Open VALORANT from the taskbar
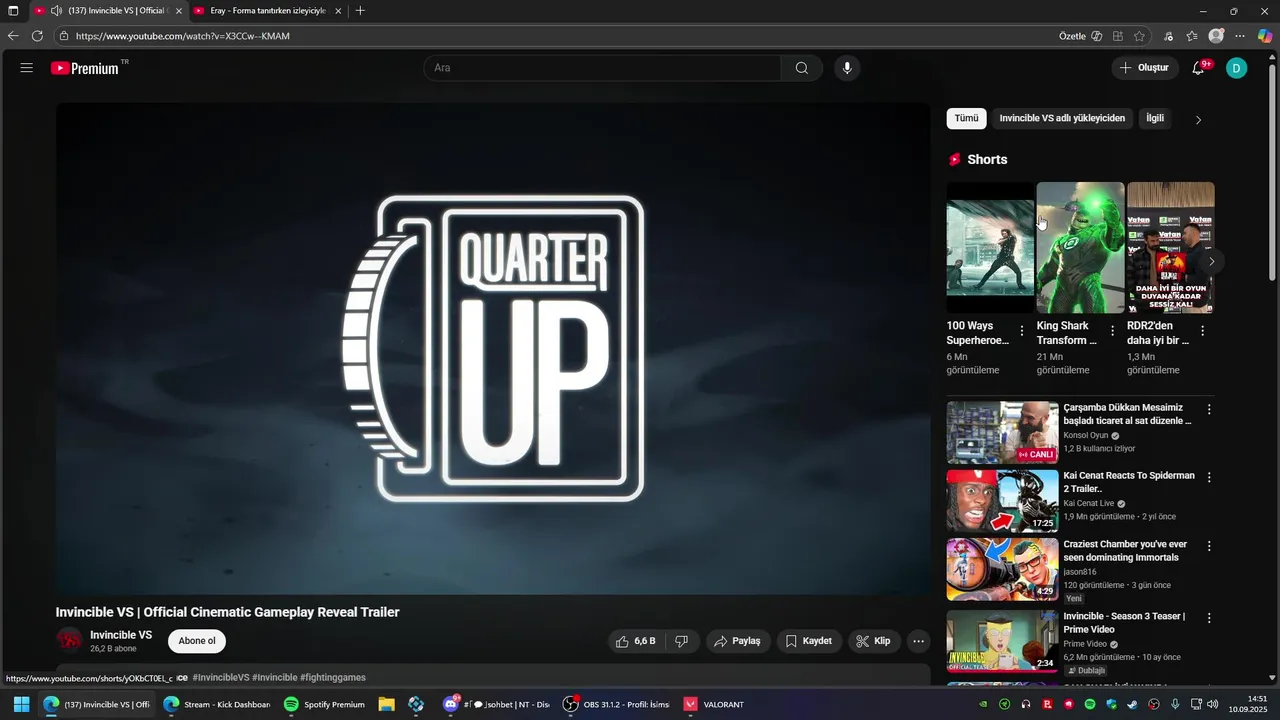 (x=714, y=704)
